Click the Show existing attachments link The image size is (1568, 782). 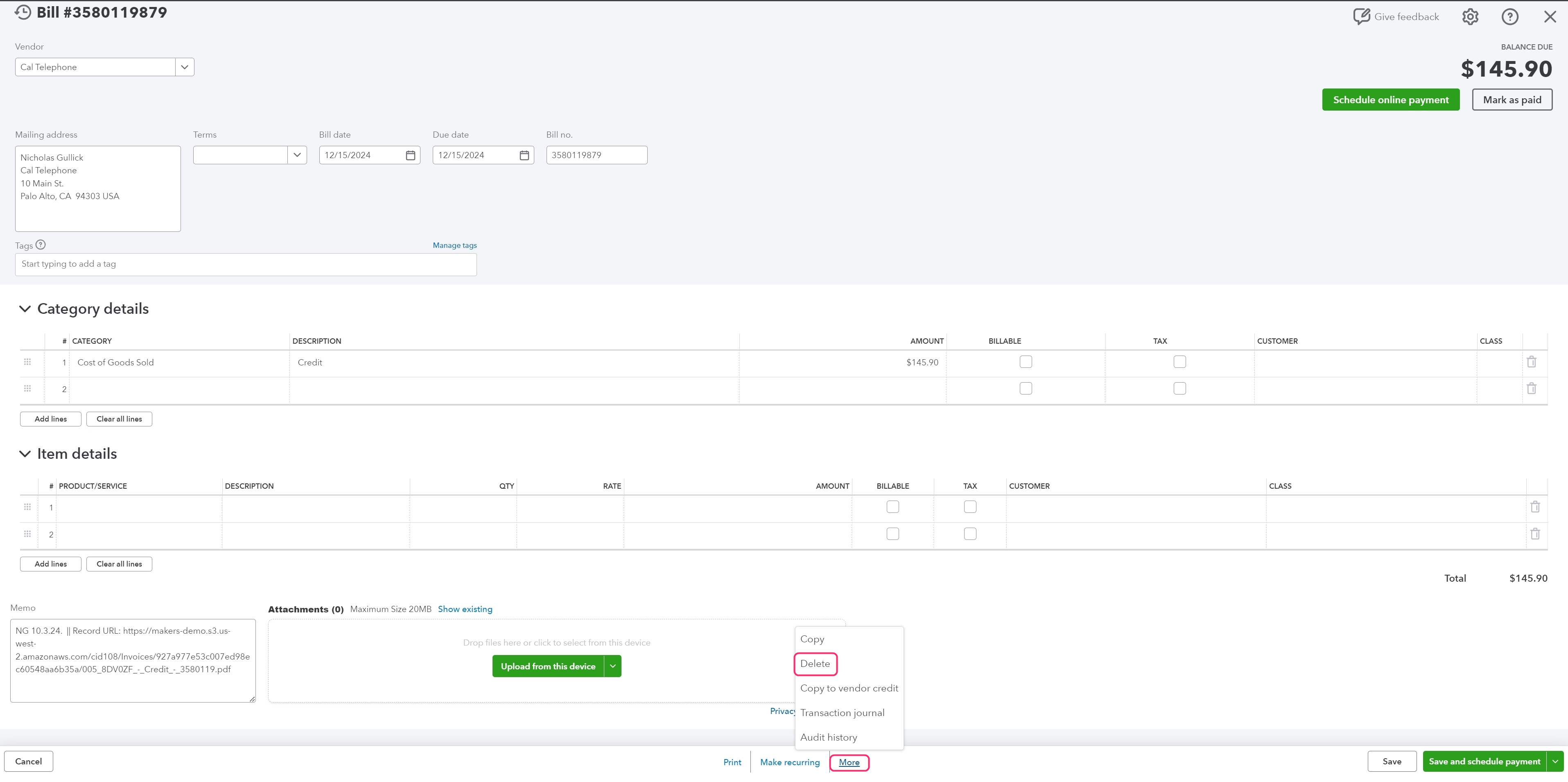coord(465,609)
